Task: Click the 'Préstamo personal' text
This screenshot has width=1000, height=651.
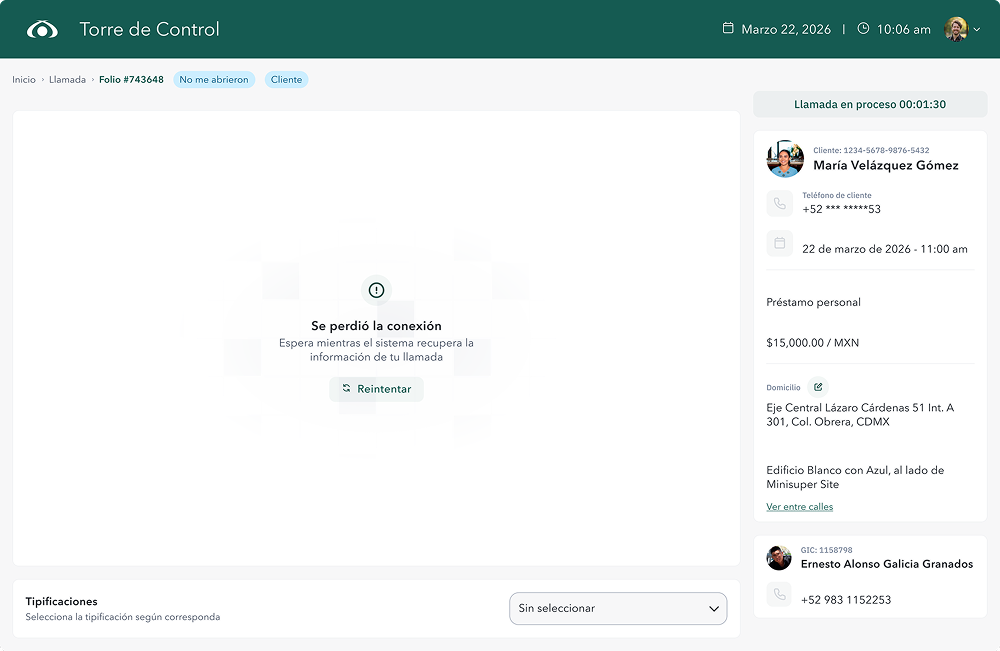Action: tap(813, 302)
